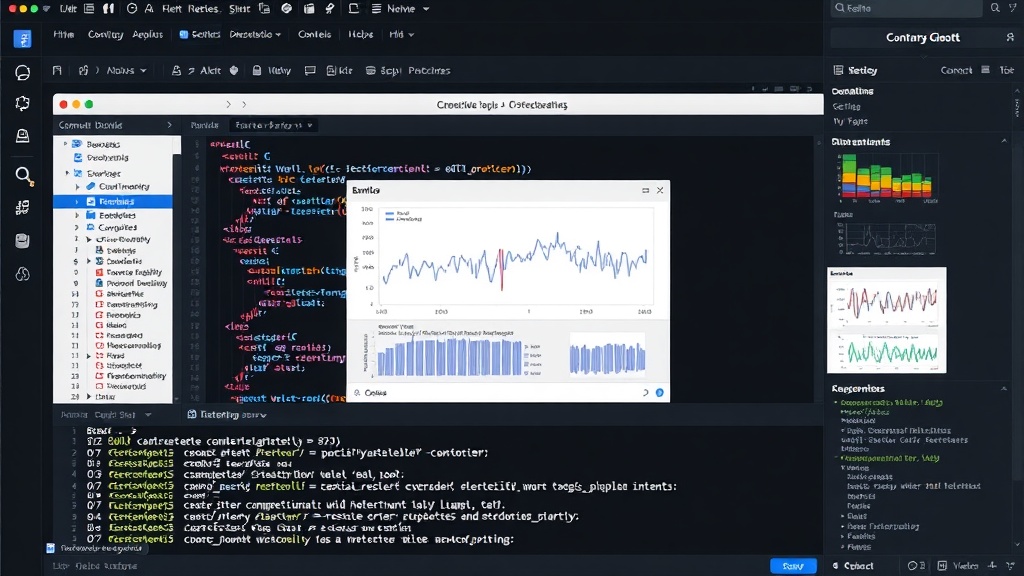Click the refresh icon at the chart popup bottom

pyautogui.click(x=645, y=392)
